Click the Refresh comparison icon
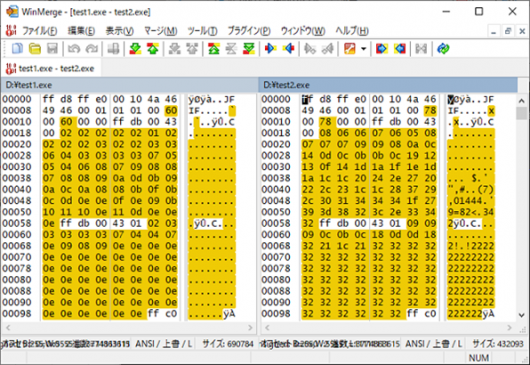The image size is (530, 365). click(x=443, y=49)
